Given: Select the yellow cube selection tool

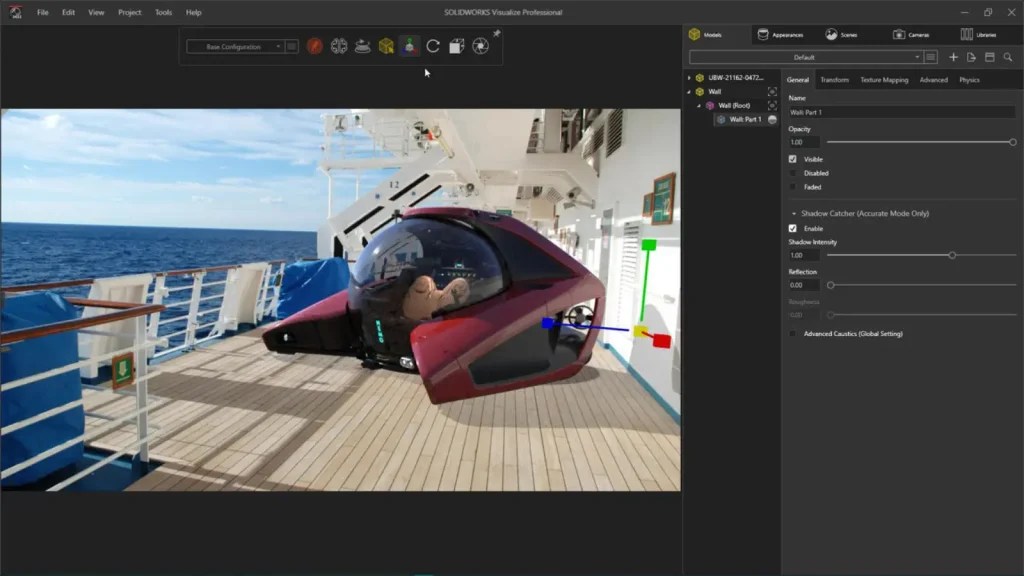Looking at the screenshot, I should pos(386,46).
